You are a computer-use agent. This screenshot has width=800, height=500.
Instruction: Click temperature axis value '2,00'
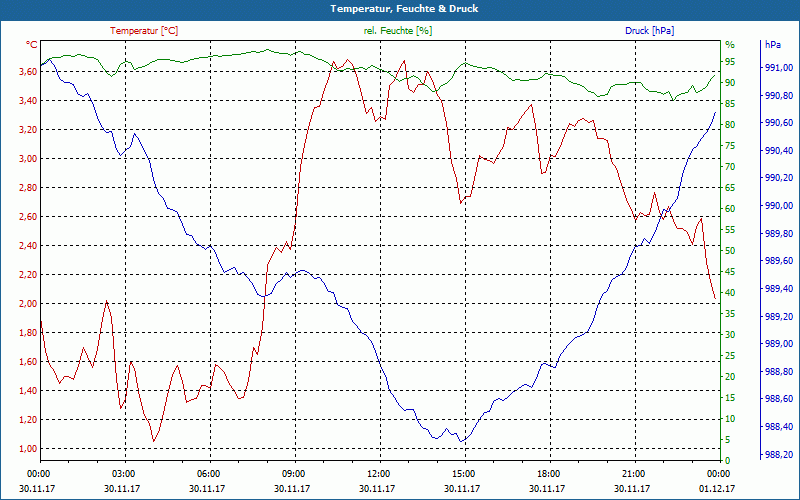29,304
